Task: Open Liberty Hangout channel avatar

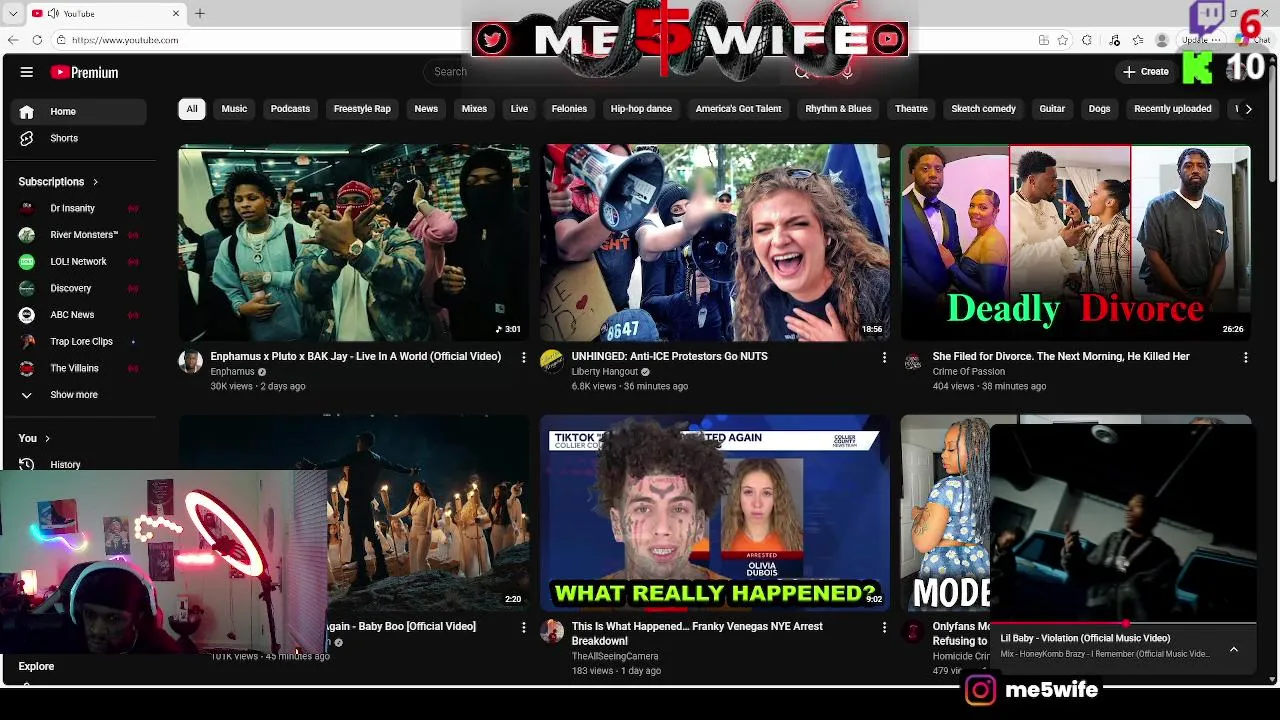Action: coord(551,361)
